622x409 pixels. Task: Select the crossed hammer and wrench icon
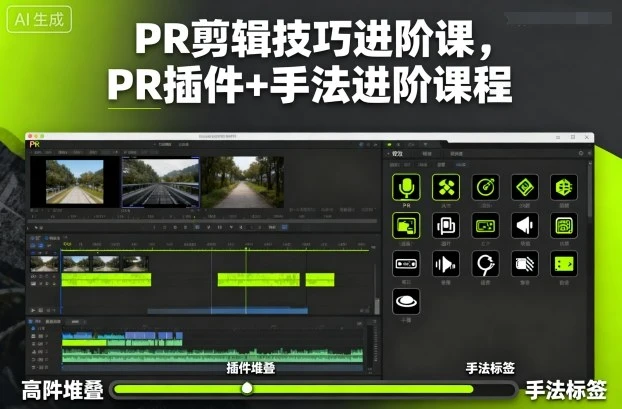click(x=445, y=187)
